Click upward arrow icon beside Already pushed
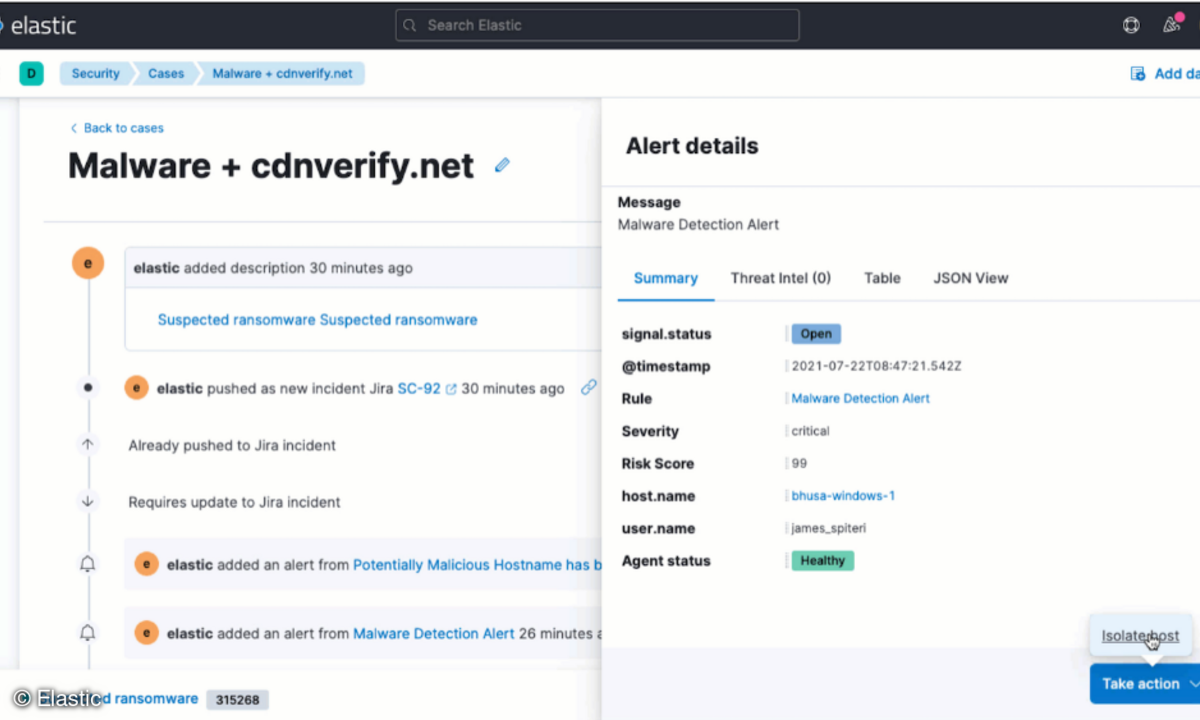Screen dimensions: 1200x720 [88, 445]
